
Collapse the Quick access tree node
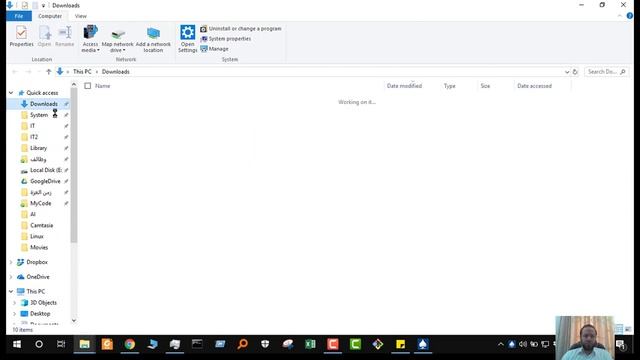(11, 93)
